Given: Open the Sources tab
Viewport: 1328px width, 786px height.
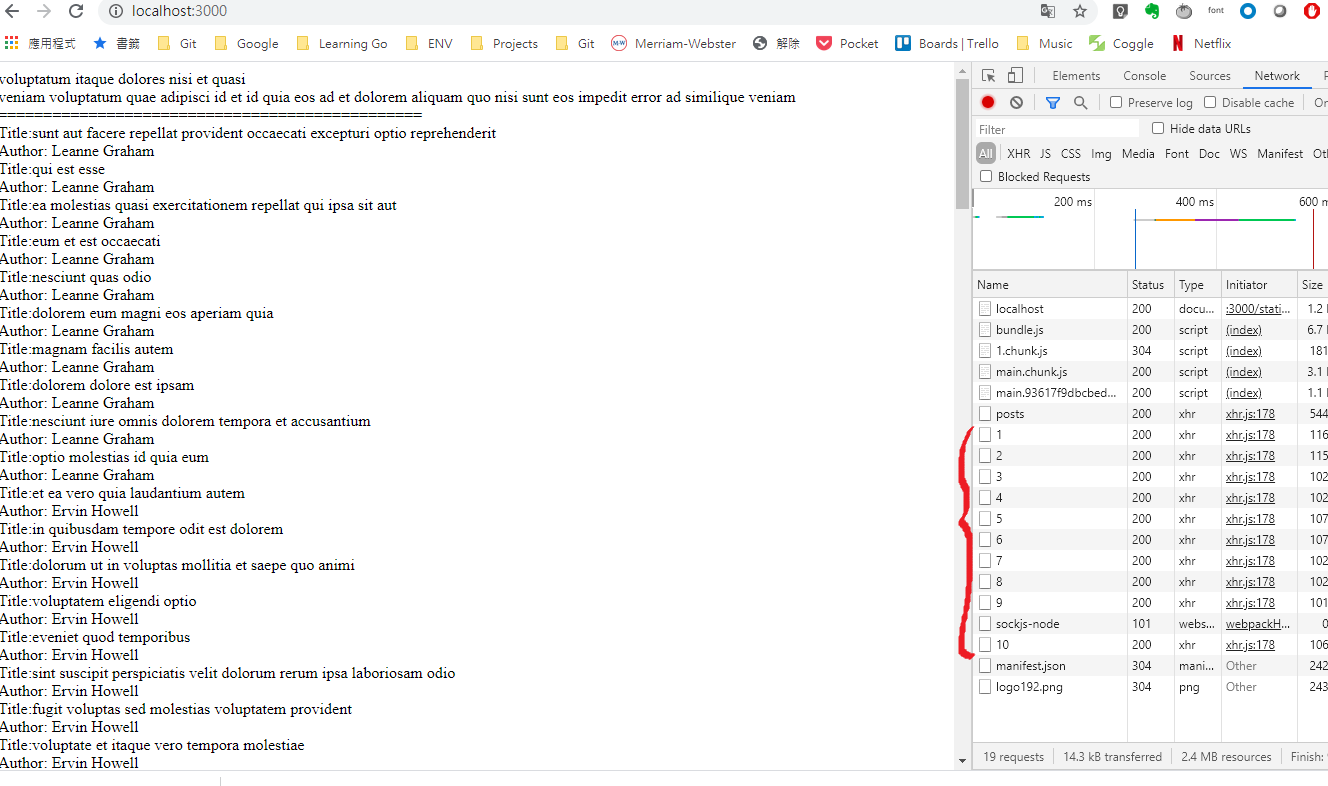Looking at the screenshot, I should point(1209,76).
